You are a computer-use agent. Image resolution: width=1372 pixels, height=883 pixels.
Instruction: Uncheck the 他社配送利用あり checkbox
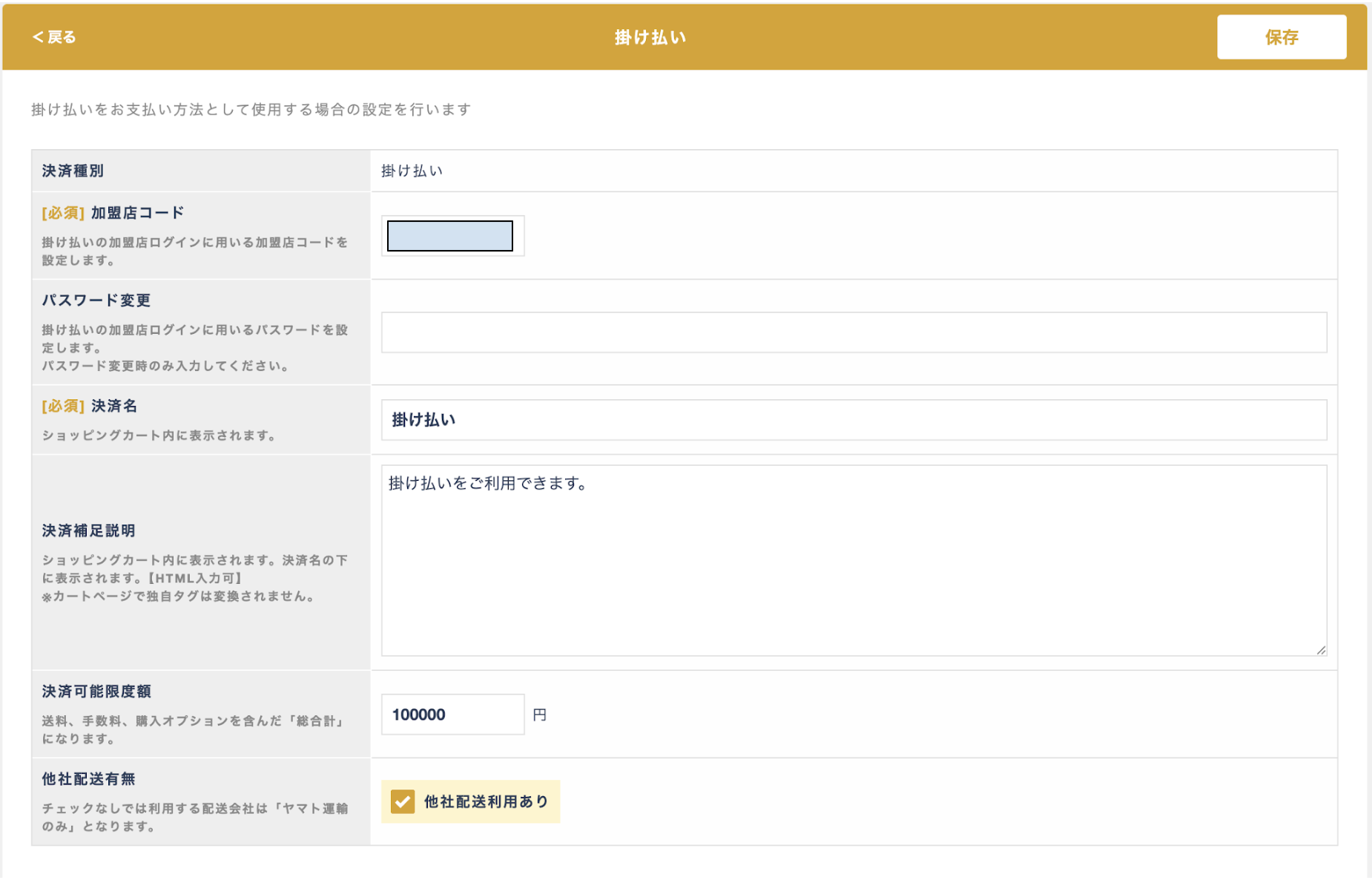403,801
